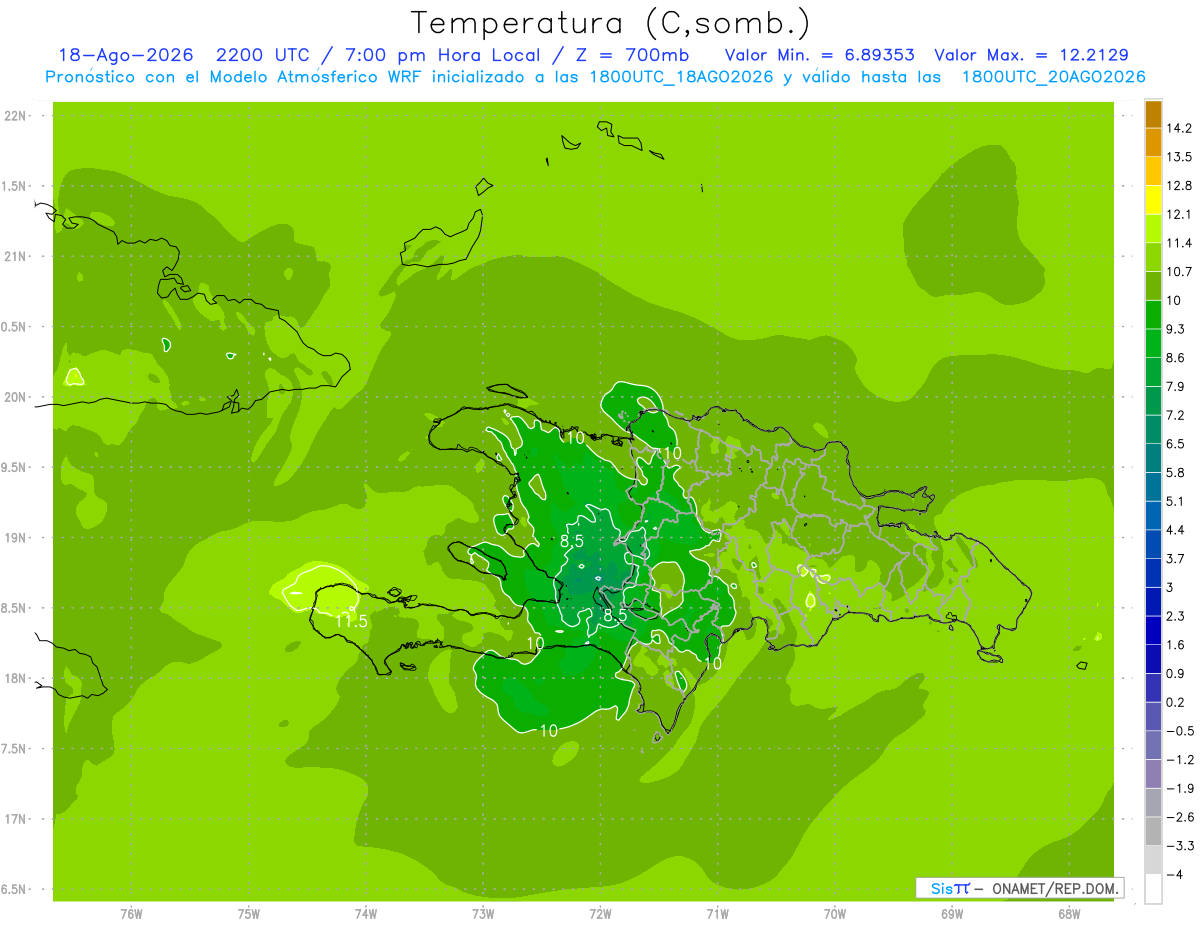The width and height of the screenshot is (1200, 927).
Task: Click the '73W' longitude label
Action: 483,914
